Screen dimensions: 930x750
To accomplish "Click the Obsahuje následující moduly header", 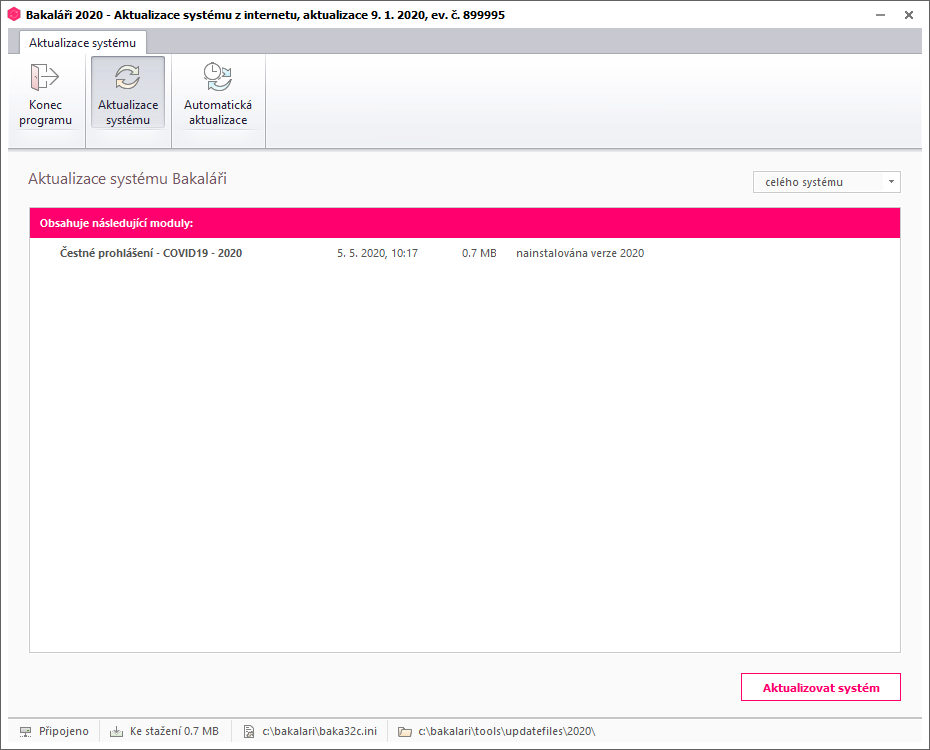I will [x=464, y=223].
